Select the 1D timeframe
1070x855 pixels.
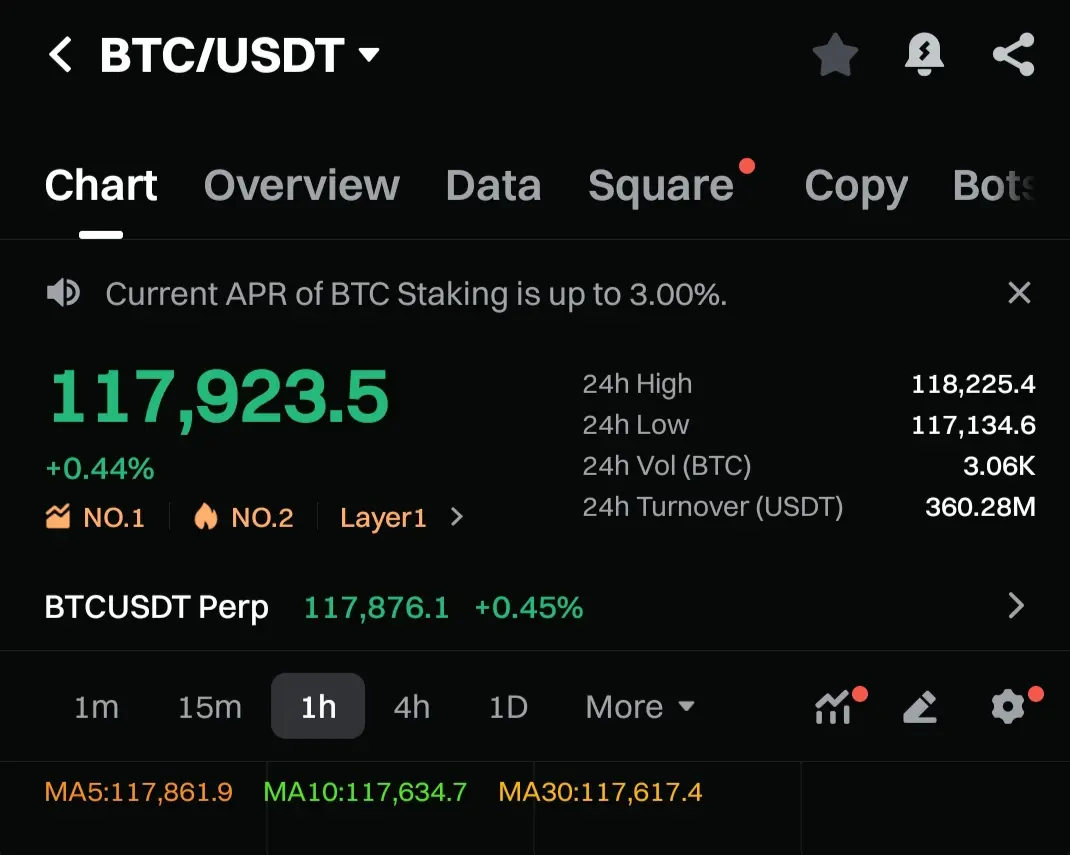(x=508, y=707)
